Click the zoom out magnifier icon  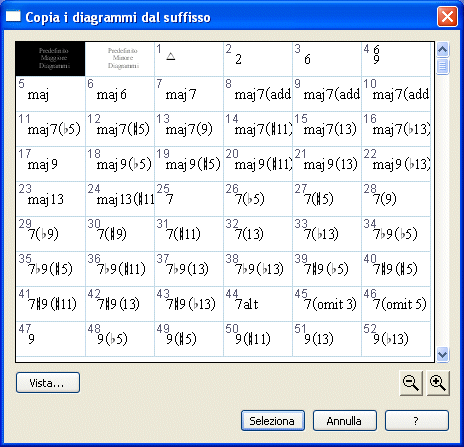411,383
